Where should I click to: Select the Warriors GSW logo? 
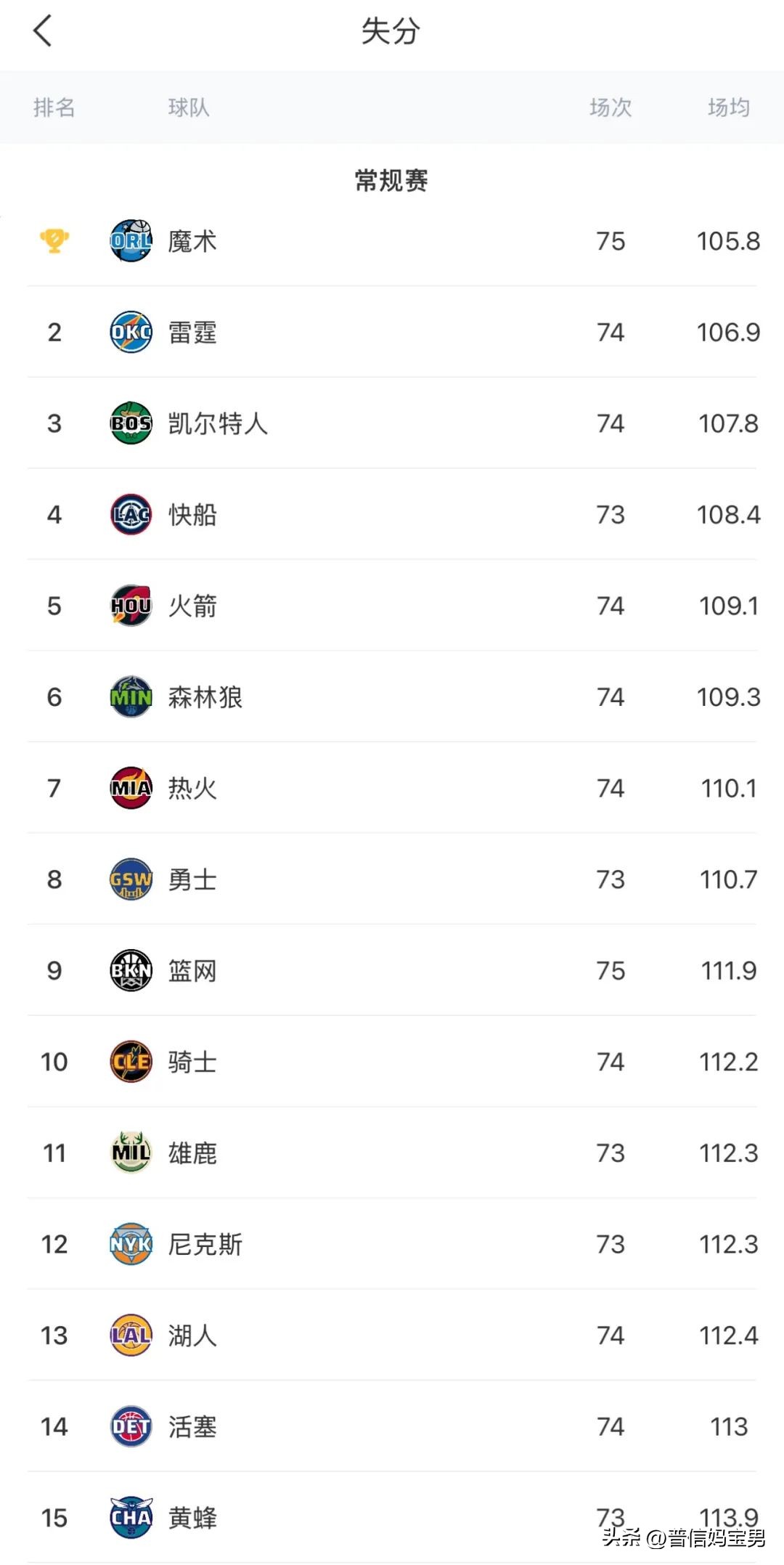click(x=131, y=879)
